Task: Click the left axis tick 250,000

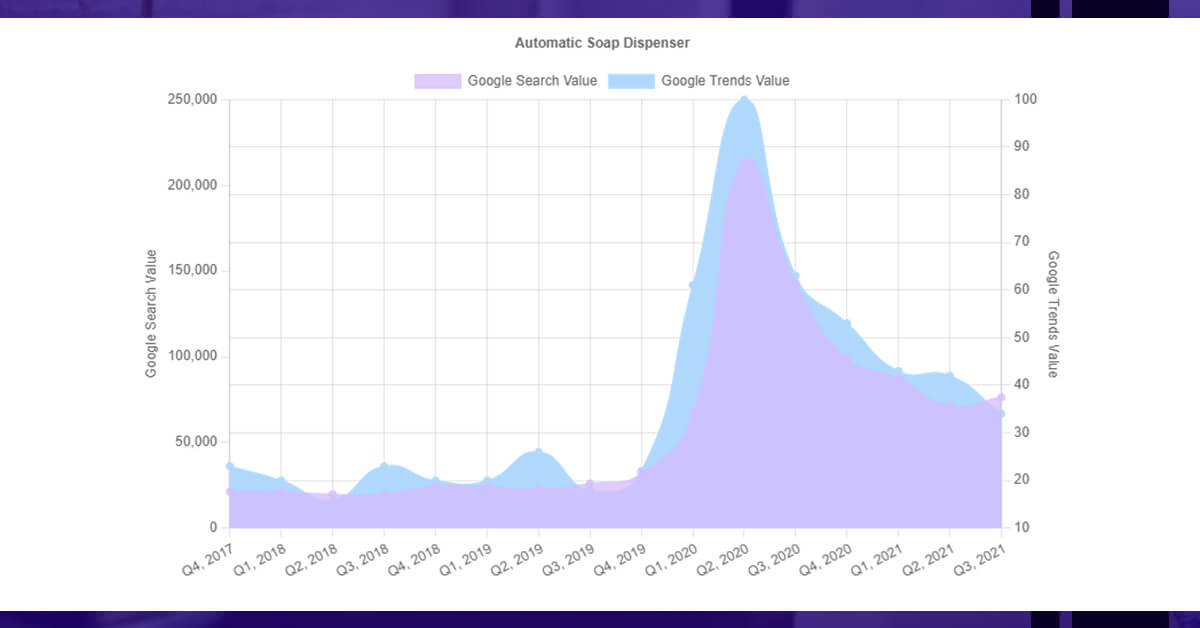Action: (x=191, y=100)
